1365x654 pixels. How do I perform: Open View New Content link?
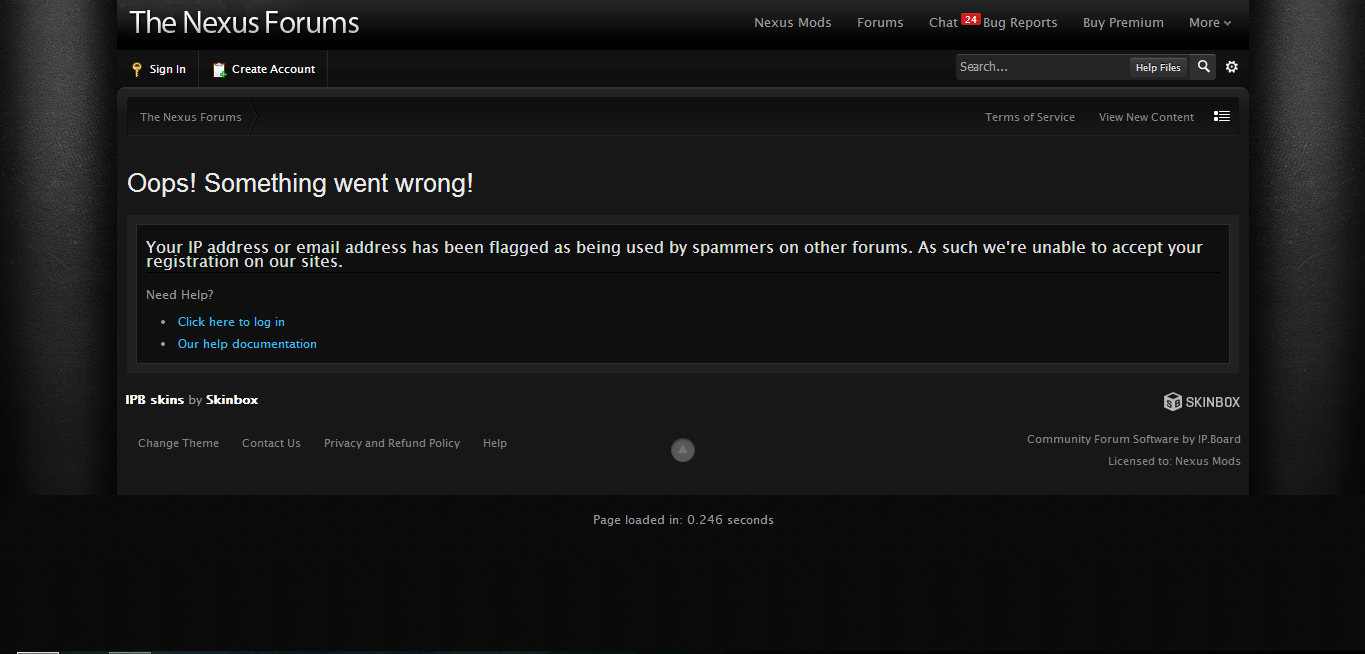tap(1146, 117)
